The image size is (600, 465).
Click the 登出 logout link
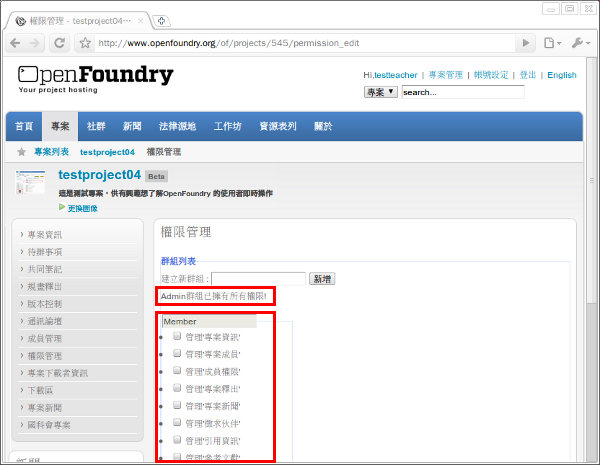528,75
